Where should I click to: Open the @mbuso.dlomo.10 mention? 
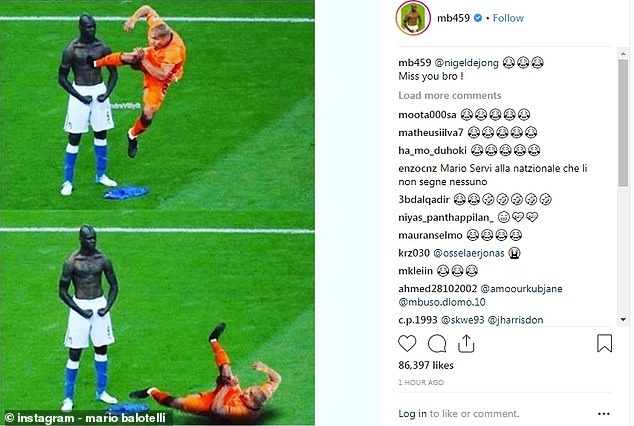(442, 302)
